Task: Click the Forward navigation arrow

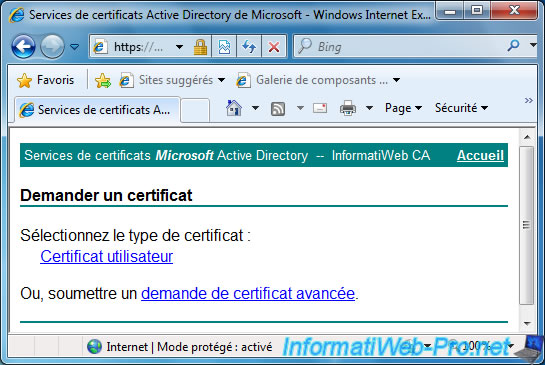Action: click(52, 46)
